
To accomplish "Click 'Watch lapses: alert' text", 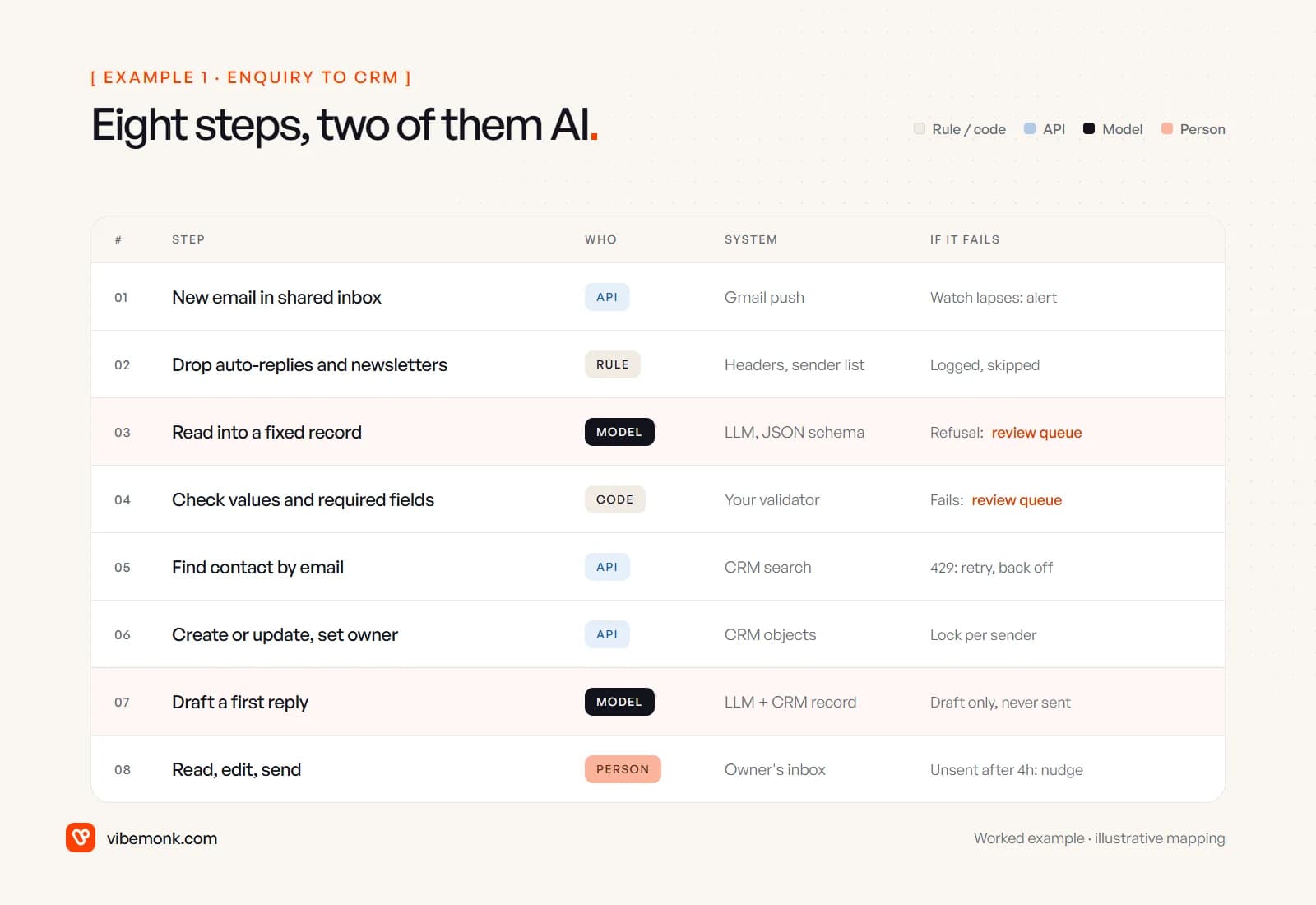I will click(994, 298).
